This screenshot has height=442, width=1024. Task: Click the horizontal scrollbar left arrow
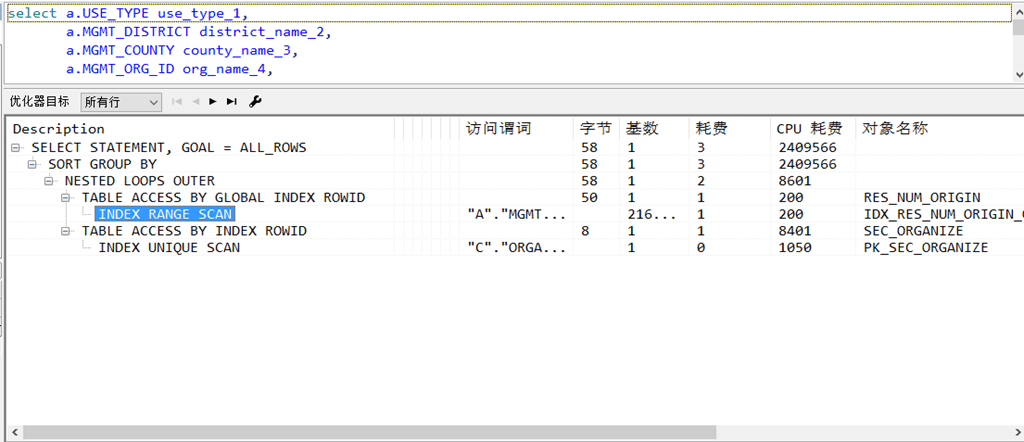click(x=14, y=432)
